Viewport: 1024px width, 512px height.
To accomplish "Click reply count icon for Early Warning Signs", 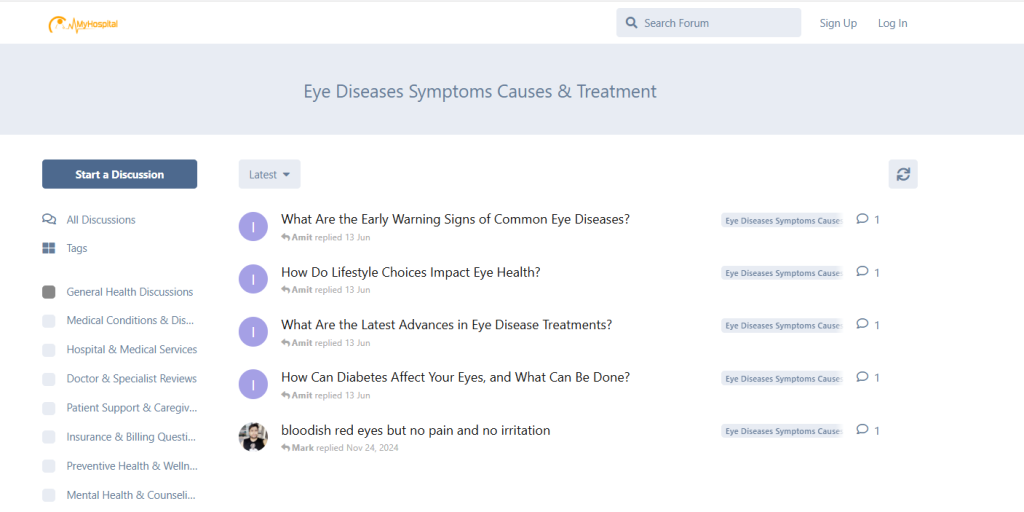I will (x=863, y=219).
